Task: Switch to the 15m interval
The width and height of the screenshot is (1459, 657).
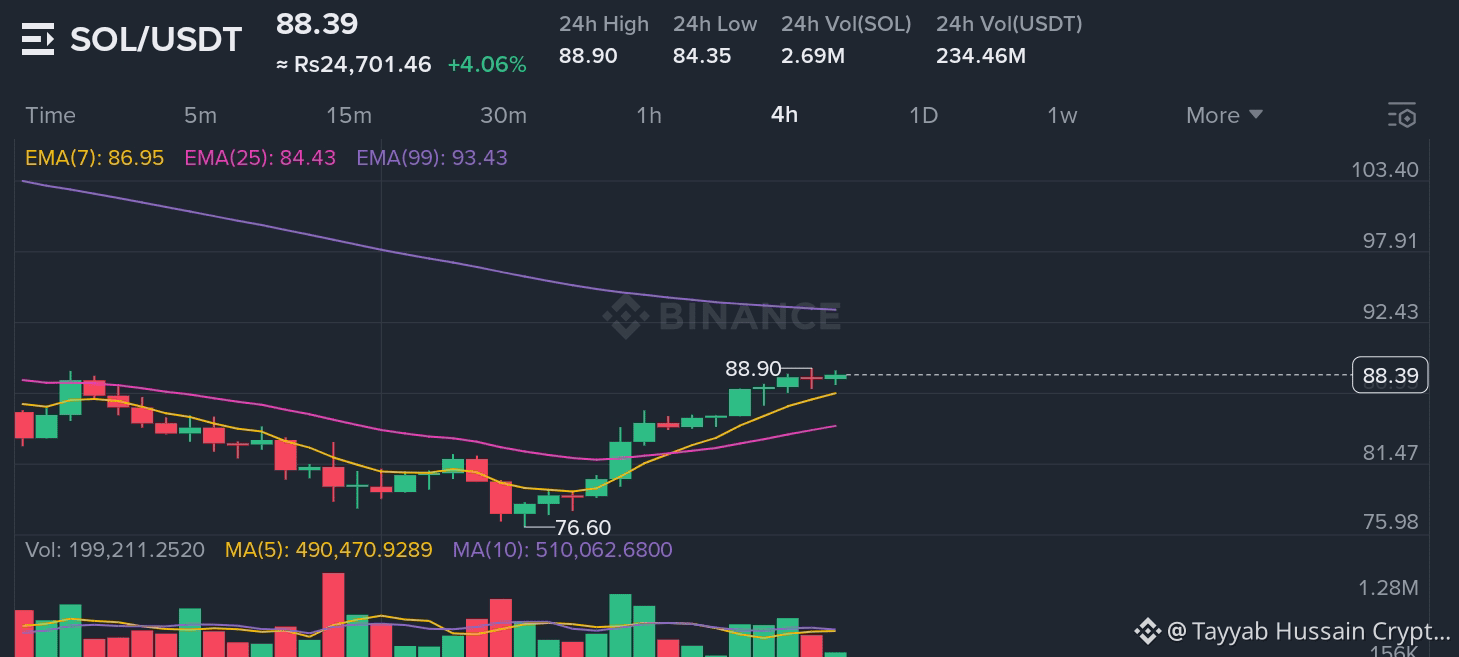Action: pyautogui.click(x=349, y=116)
